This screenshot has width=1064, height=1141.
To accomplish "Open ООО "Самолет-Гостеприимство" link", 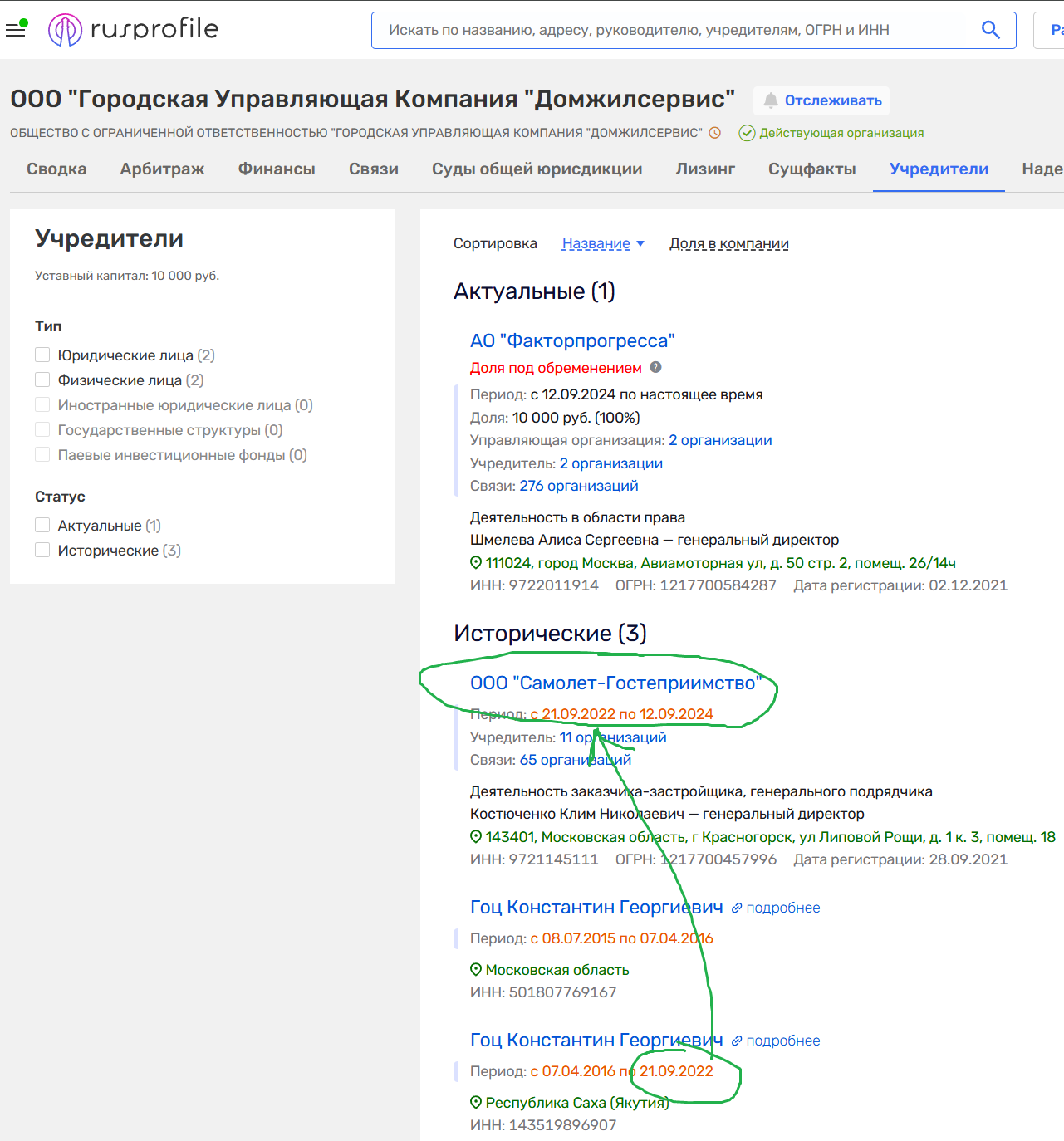I will 615,683.
